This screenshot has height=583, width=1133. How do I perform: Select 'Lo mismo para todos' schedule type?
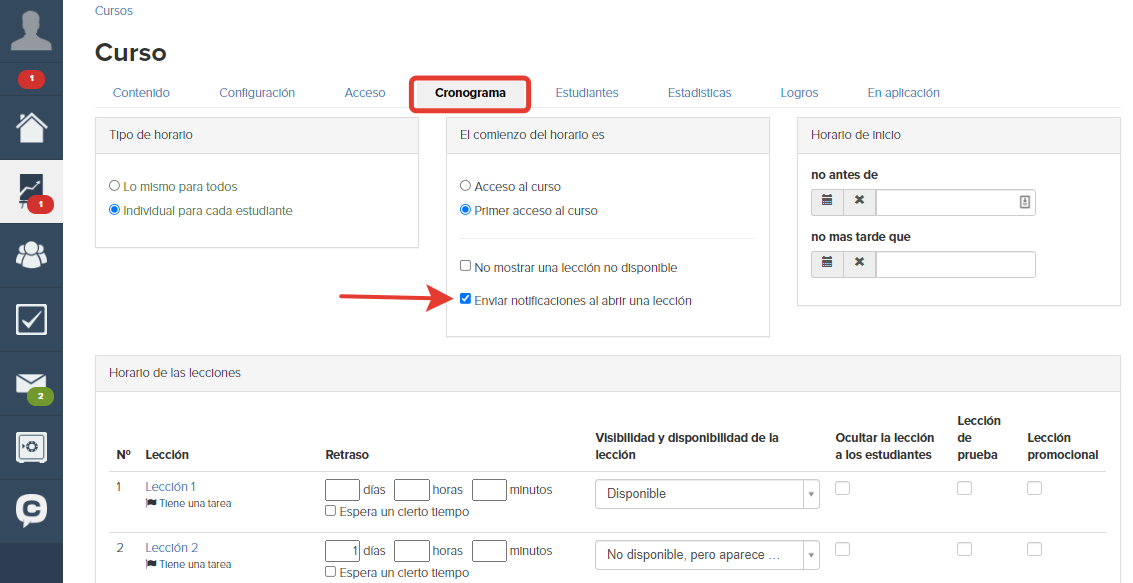[114, 186]
